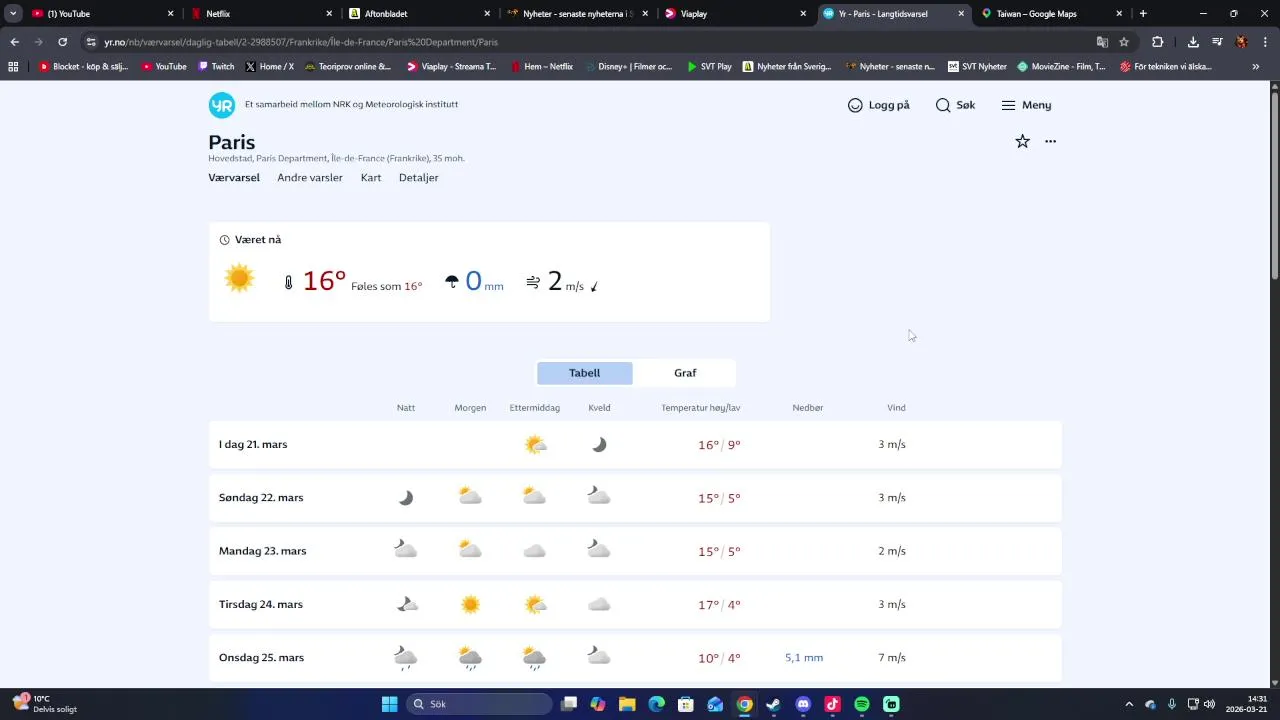This screenshot has height=720, width=1280.
Task: Open the tab search dropdown arrow
Action: tap(13, 14)
